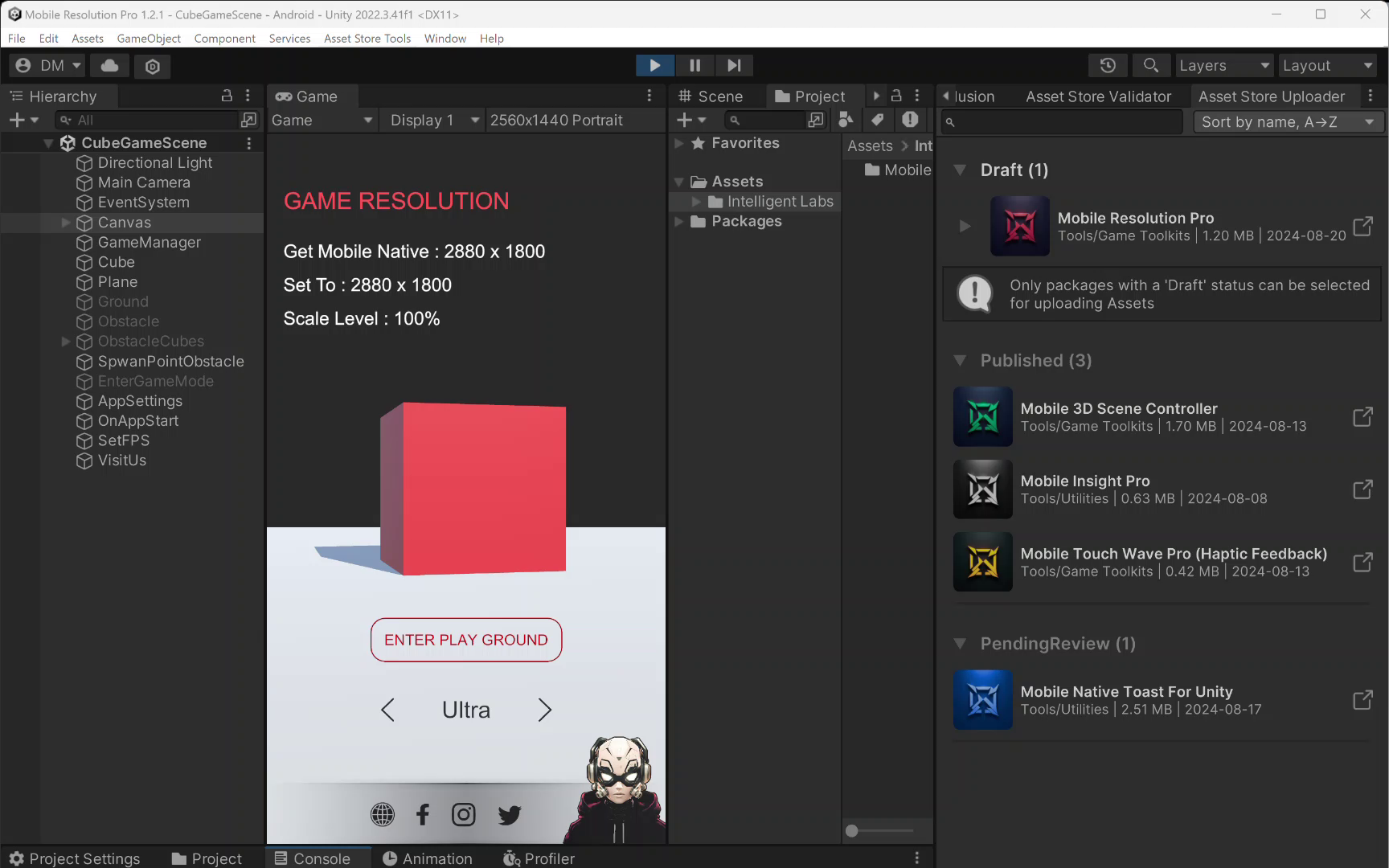Open Mobile 3D Scene Controller external link
Screen dimensions: 1389x868
[1362, 416]
